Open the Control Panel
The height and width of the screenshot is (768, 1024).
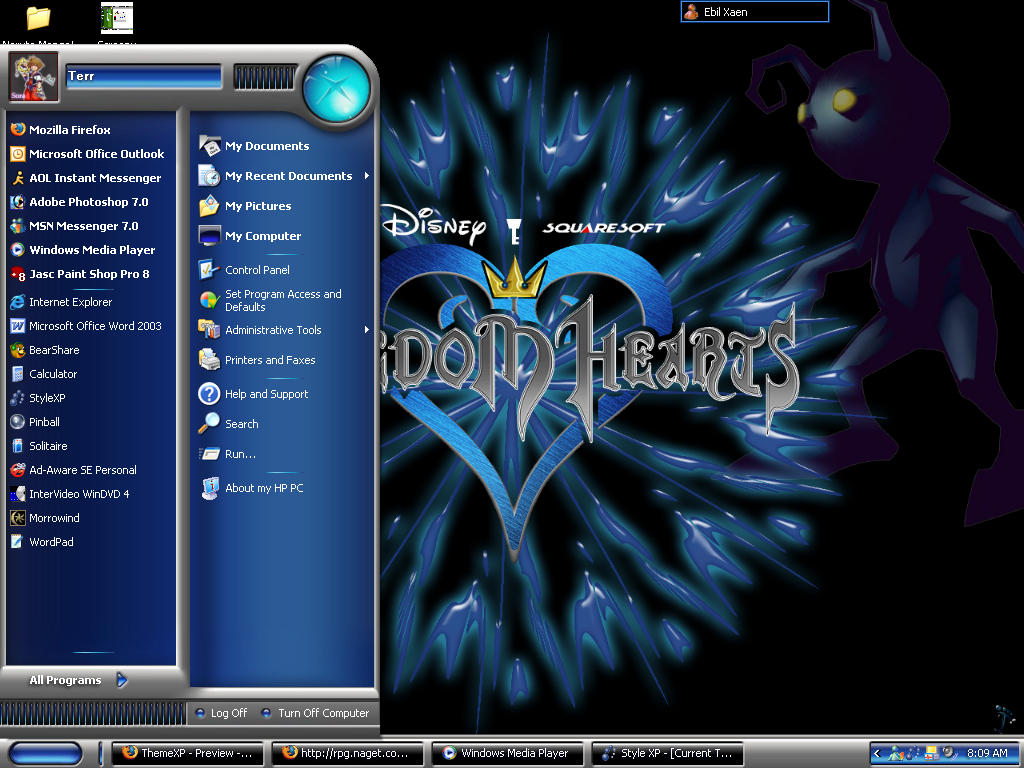[256, 269]
